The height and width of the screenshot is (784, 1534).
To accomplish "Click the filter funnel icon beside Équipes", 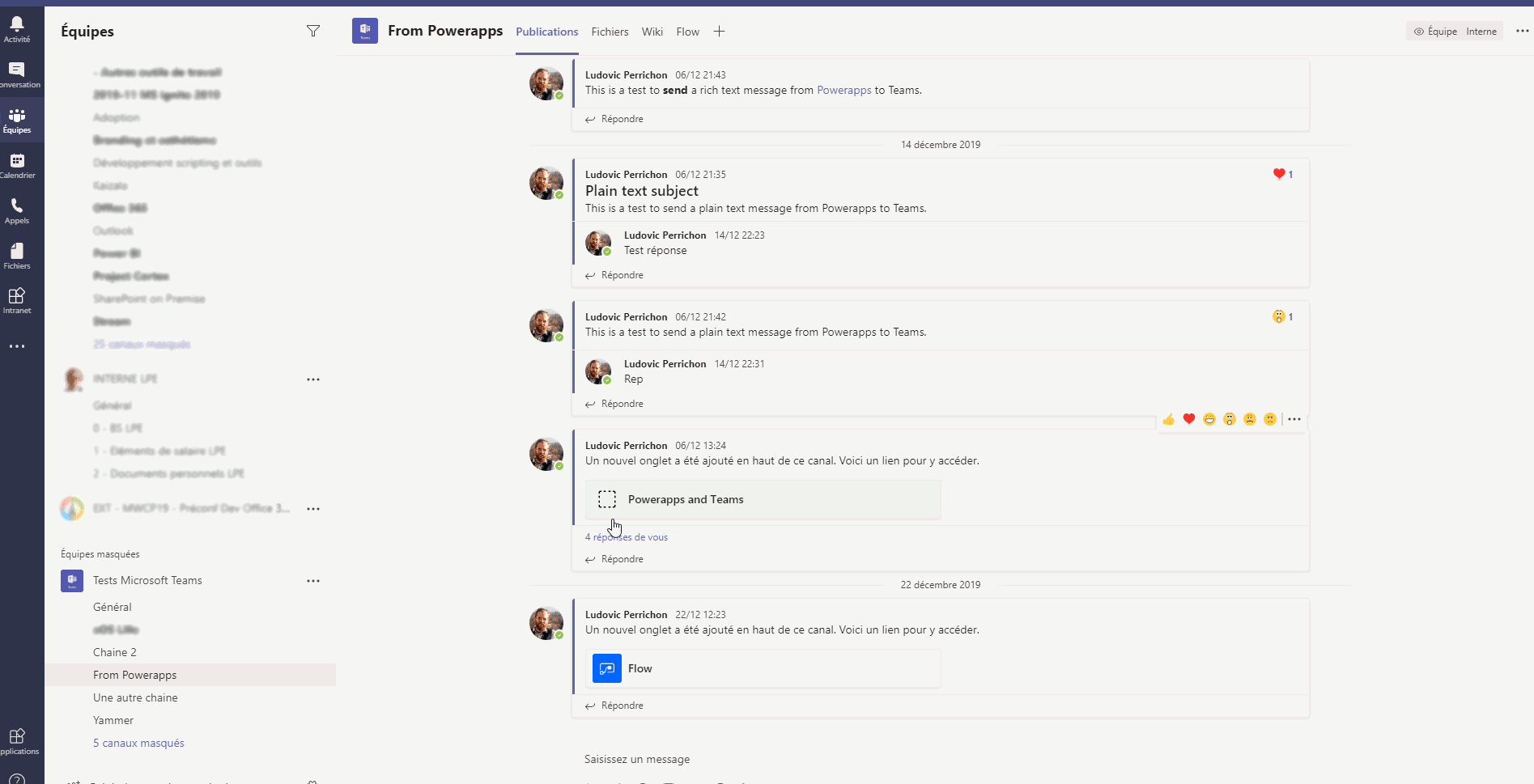I will click(313, 31).
